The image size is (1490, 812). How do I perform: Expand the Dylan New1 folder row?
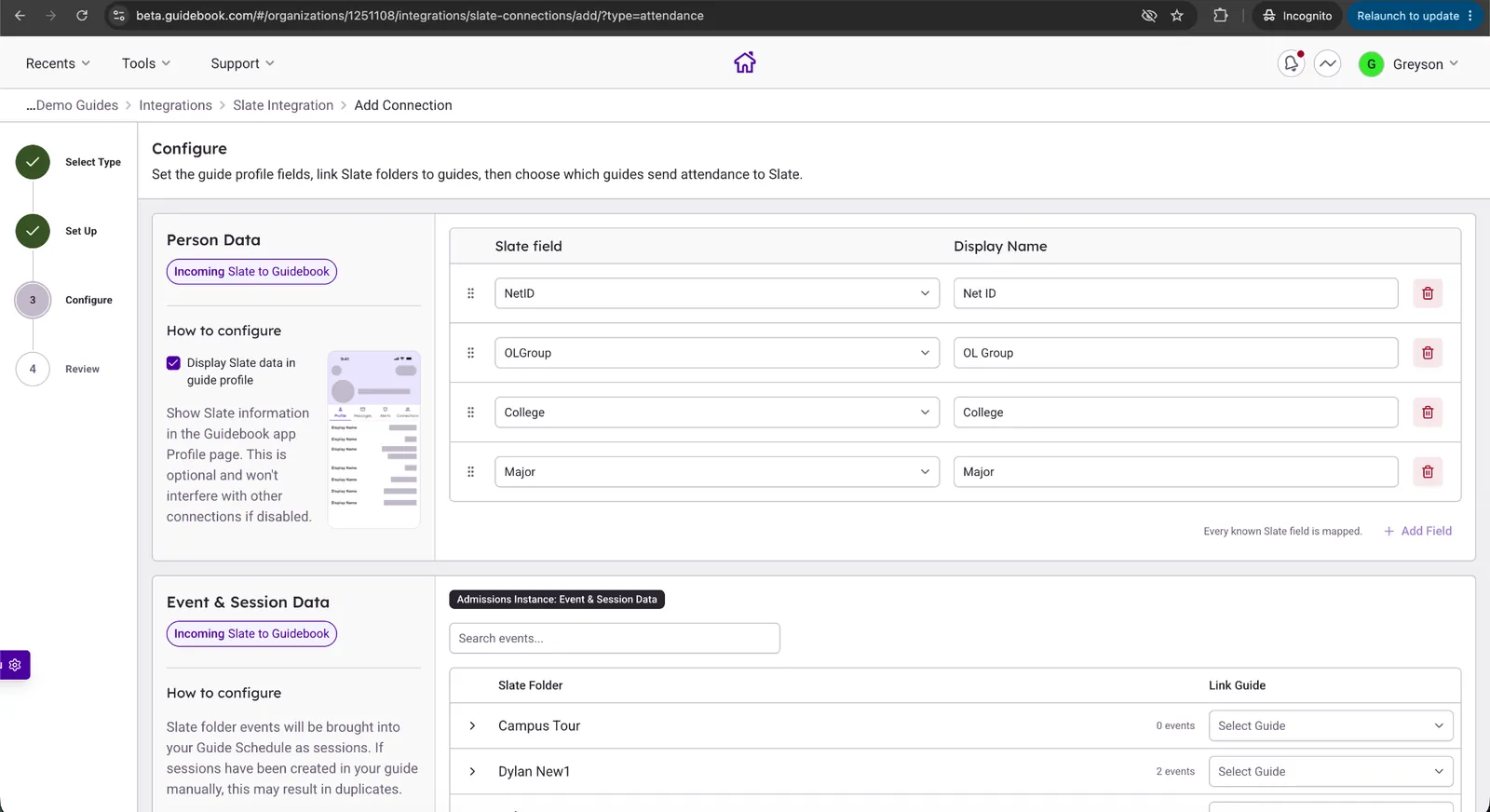tap(472, 772)
